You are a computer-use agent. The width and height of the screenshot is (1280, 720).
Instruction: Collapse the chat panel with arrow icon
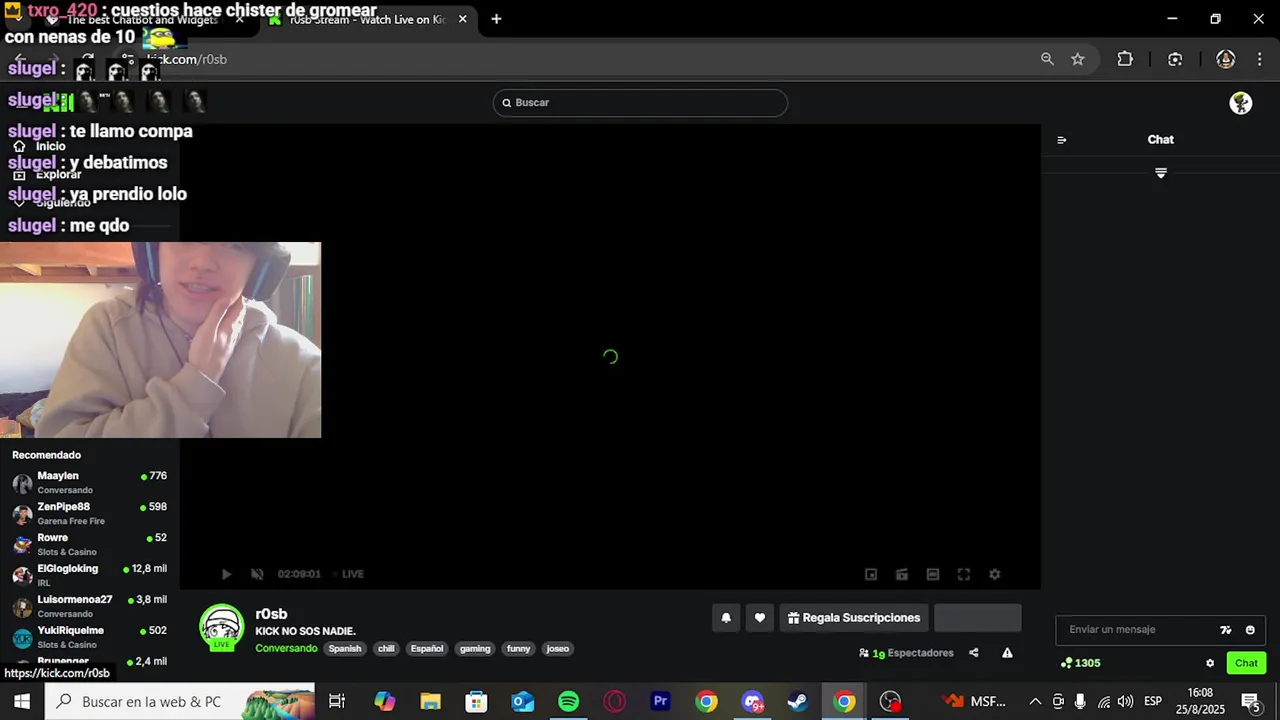[1062, 140]
